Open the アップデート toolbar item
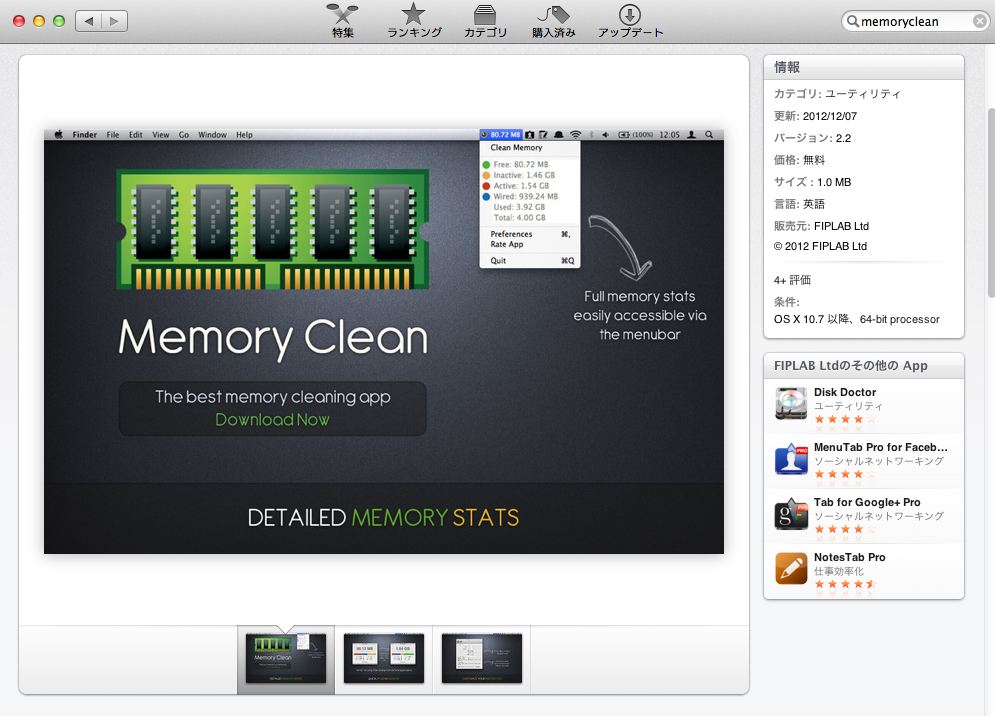 (630, 21)
